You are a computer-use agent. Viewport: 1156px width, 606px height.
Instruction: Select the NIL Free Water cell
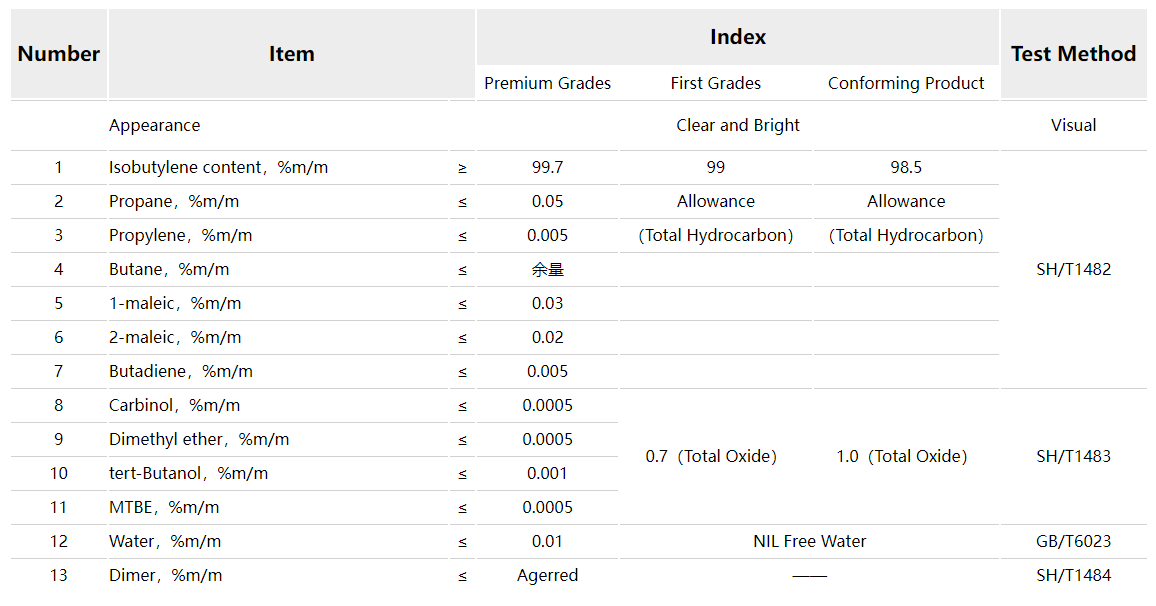[x=809, y=541]
